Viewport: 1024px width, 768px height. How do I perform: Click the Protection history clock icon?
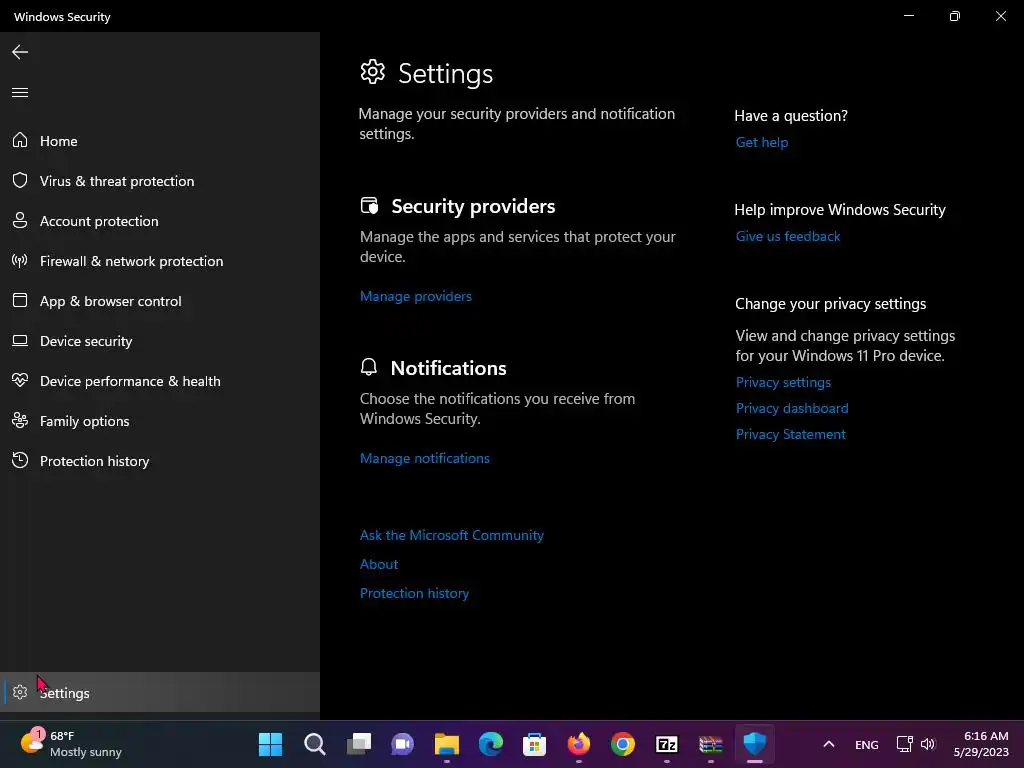[20, 460]
